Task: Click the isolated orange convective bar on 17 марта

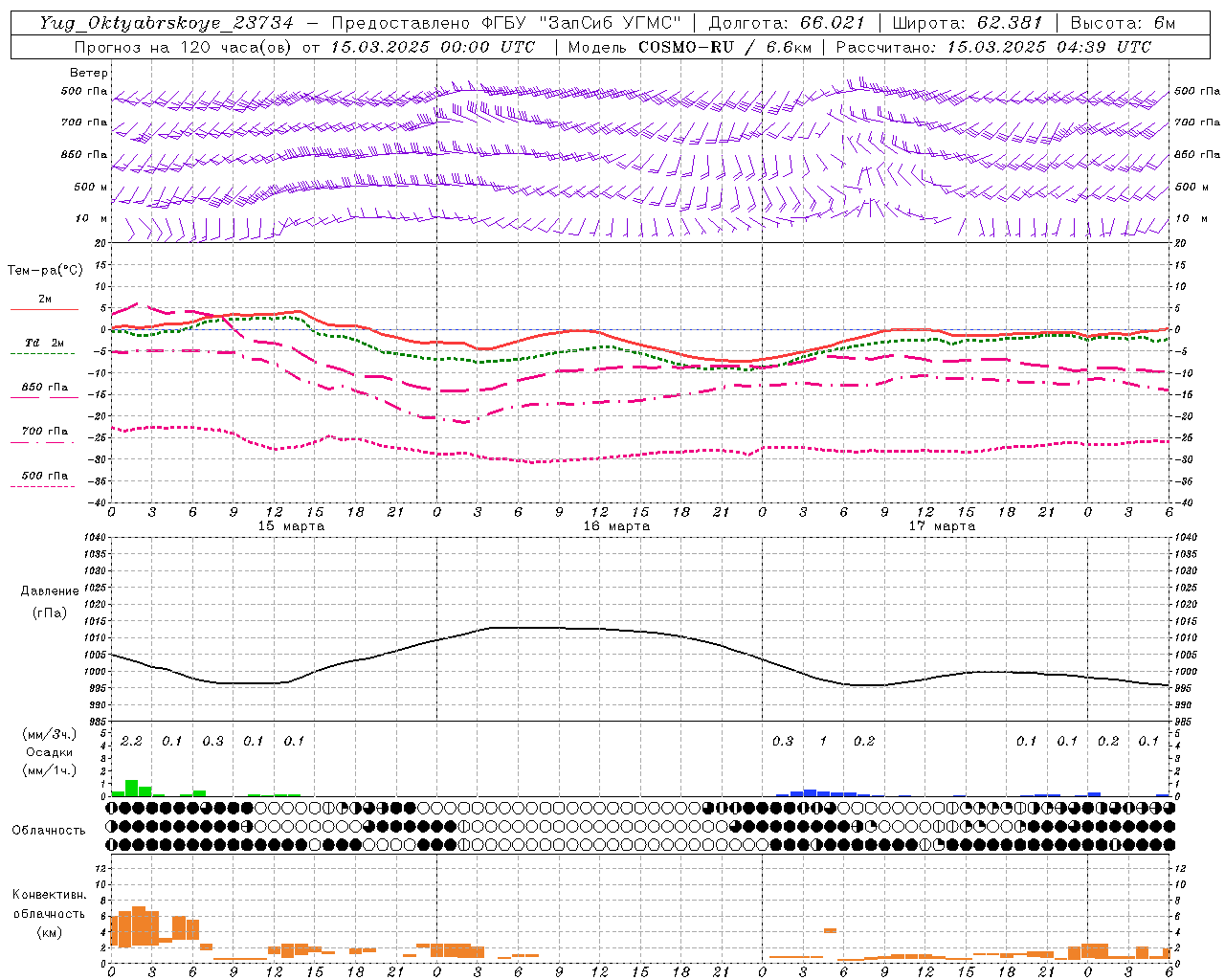Action: click(830, 930)
